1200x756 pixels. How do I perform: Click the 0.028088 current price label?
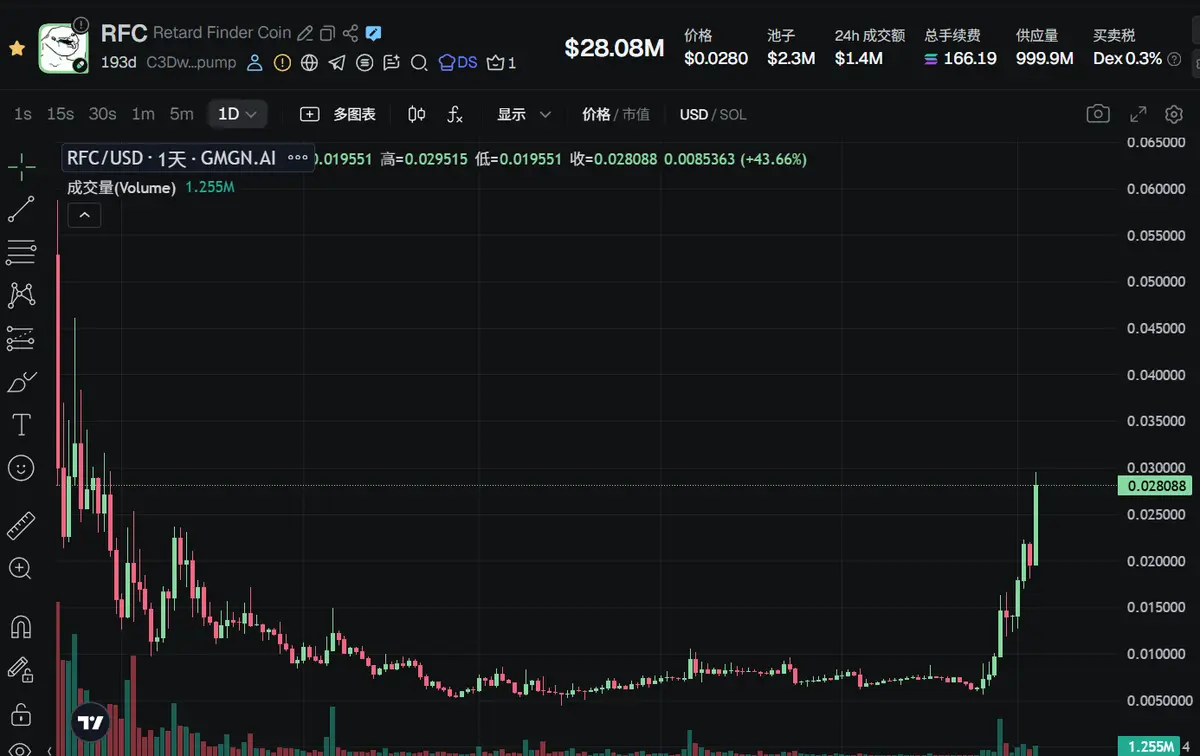point(1156,486)
